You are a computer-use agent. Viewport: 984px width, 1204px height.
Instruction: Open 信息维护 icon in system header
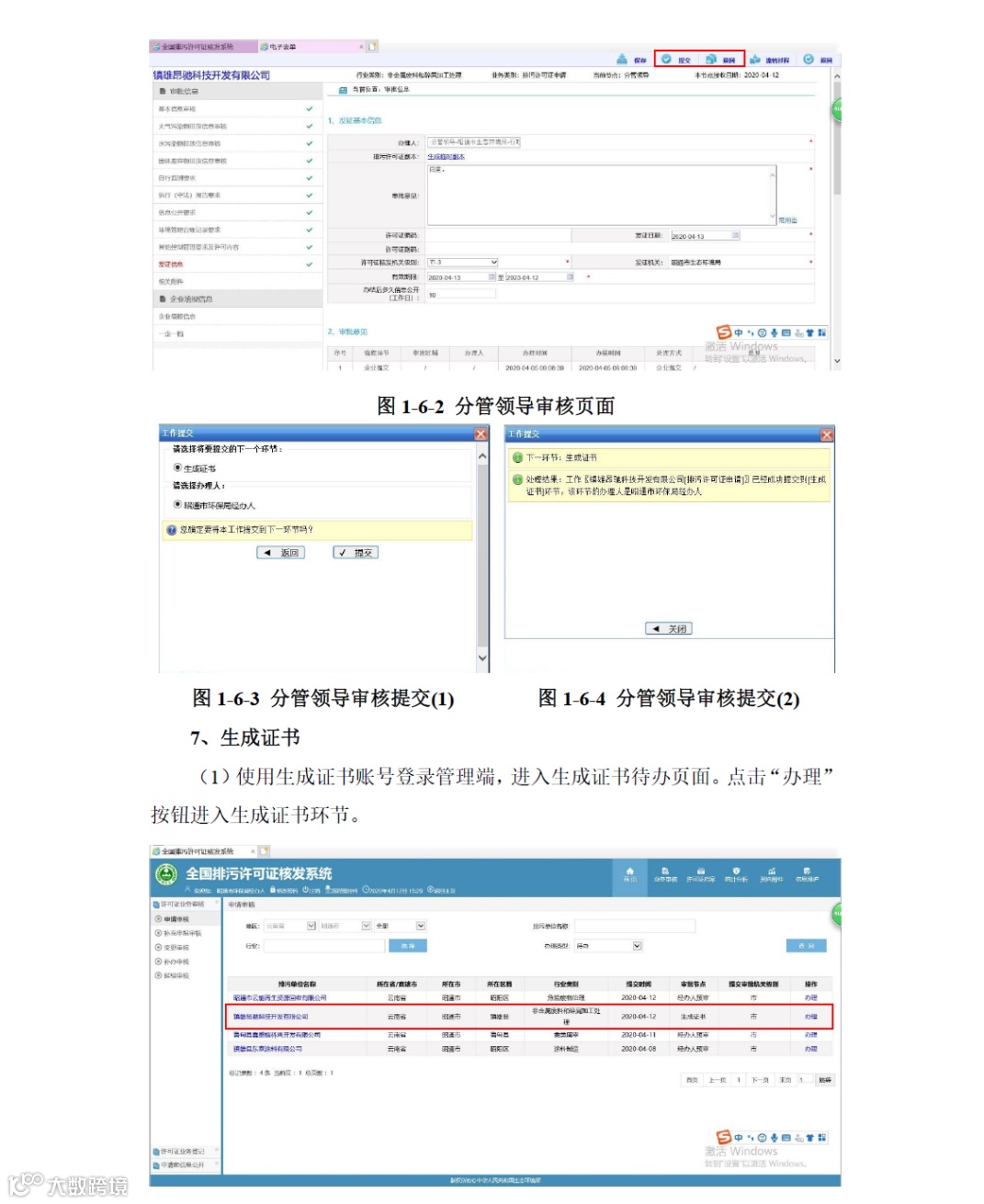(807, 875)
